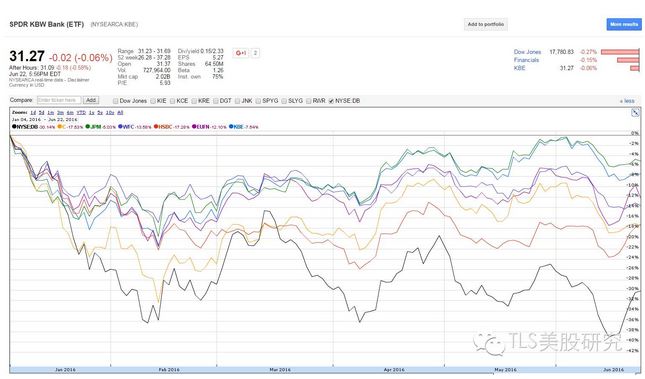This screenshot has width=645, height=379.
Task: Click the Add to portfolio button
Action: click(485, 24)
